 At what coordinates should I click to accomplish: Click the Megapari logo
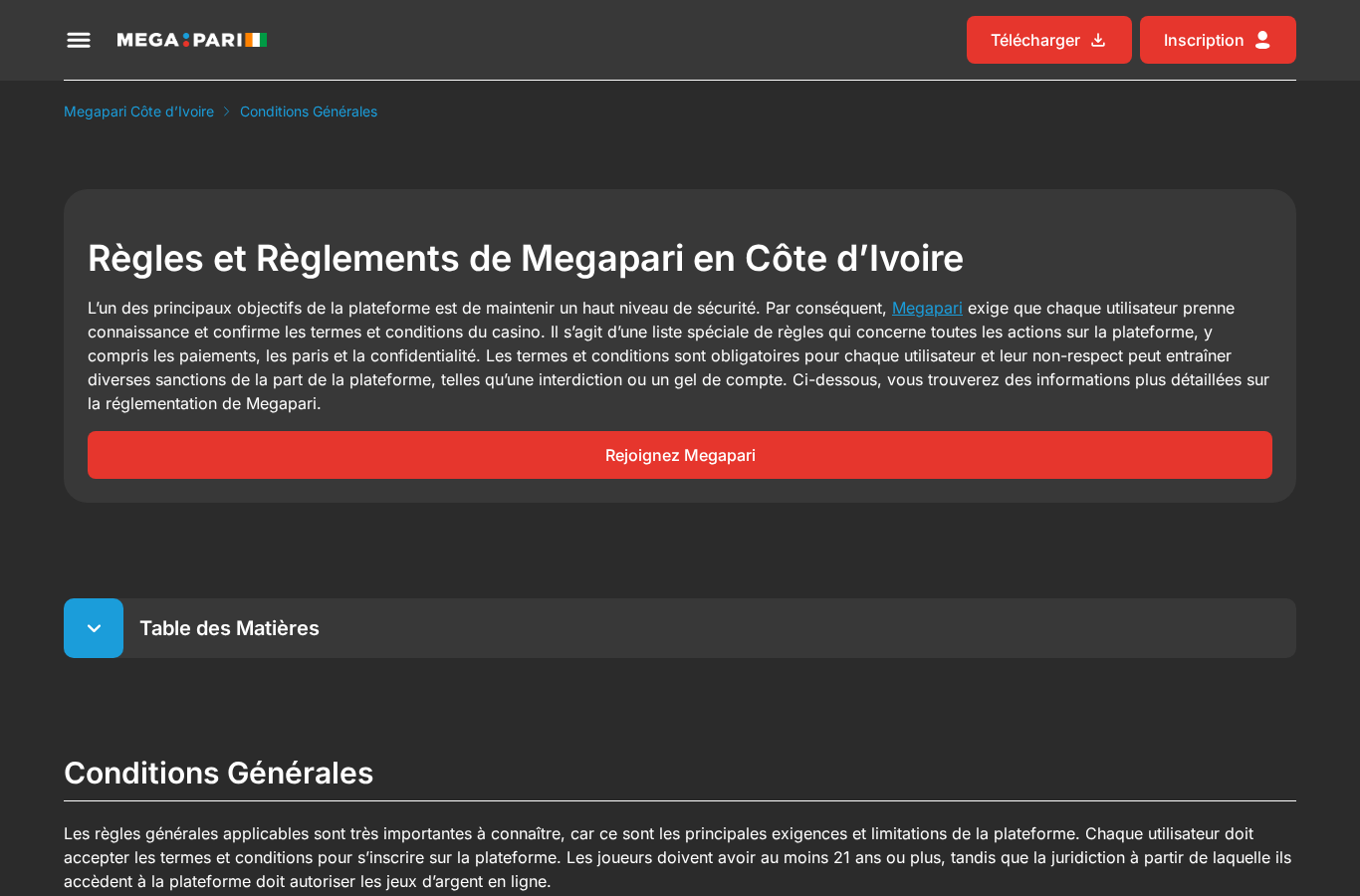(x=192, y=40)
